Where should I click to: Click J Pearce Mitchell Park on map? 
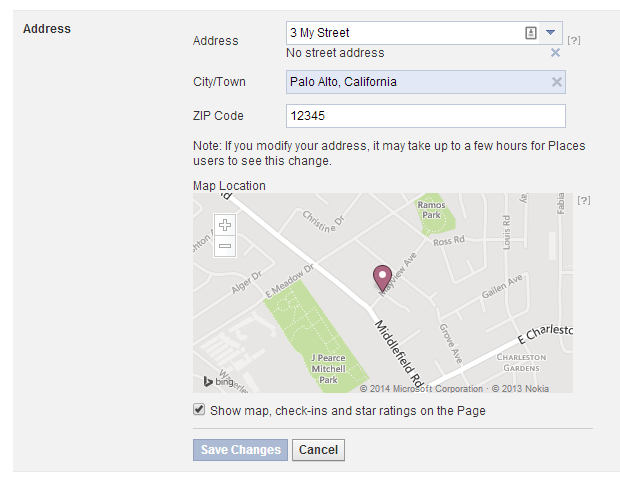point(328,369)
